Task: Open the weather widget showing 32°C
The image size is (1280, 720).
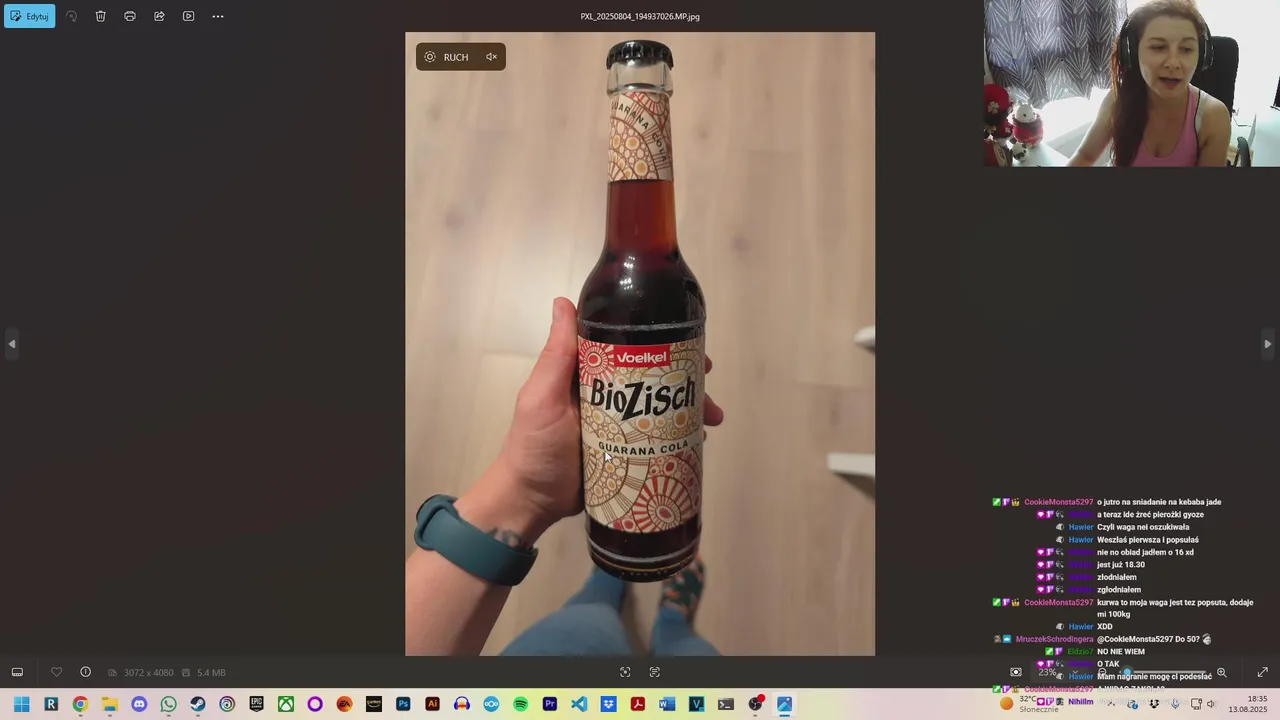Action: 1030,704
